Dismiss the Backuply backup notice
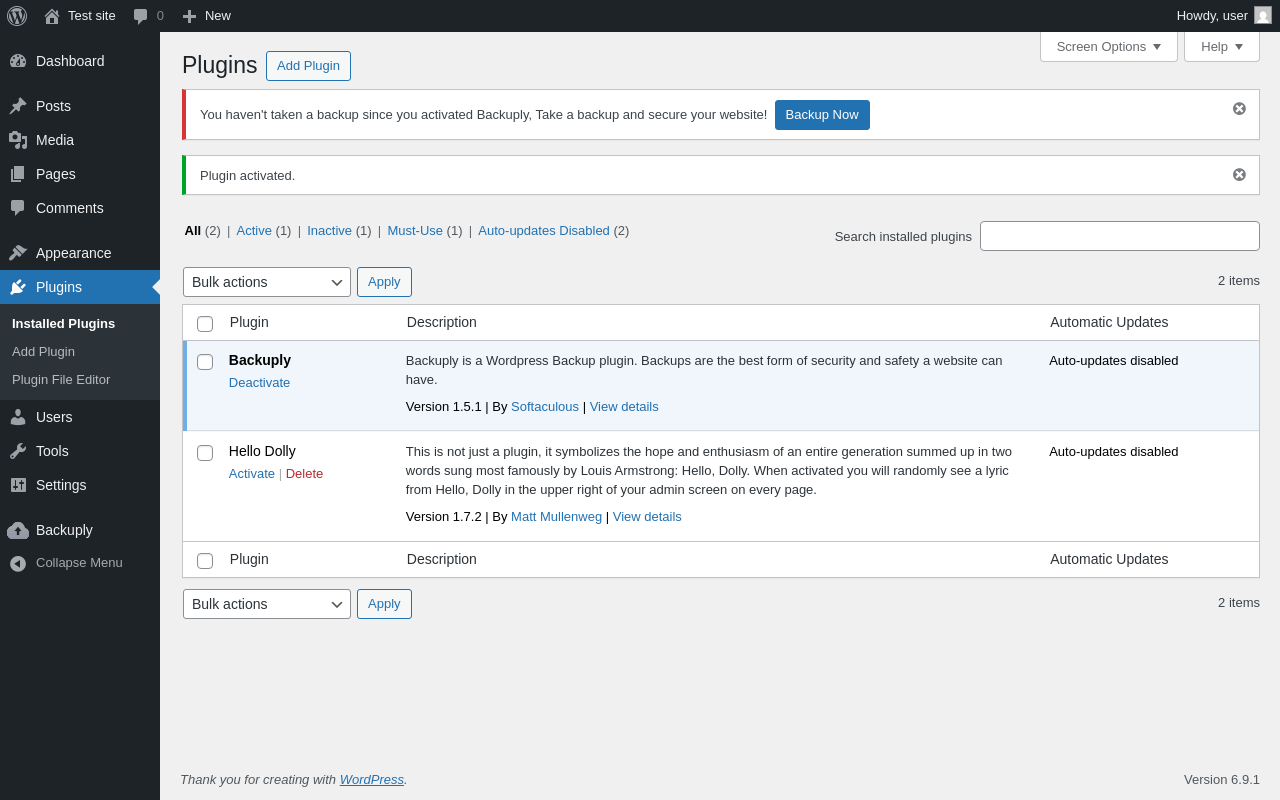Viewport: 1280px width, 800px height. click(1239, 109)
